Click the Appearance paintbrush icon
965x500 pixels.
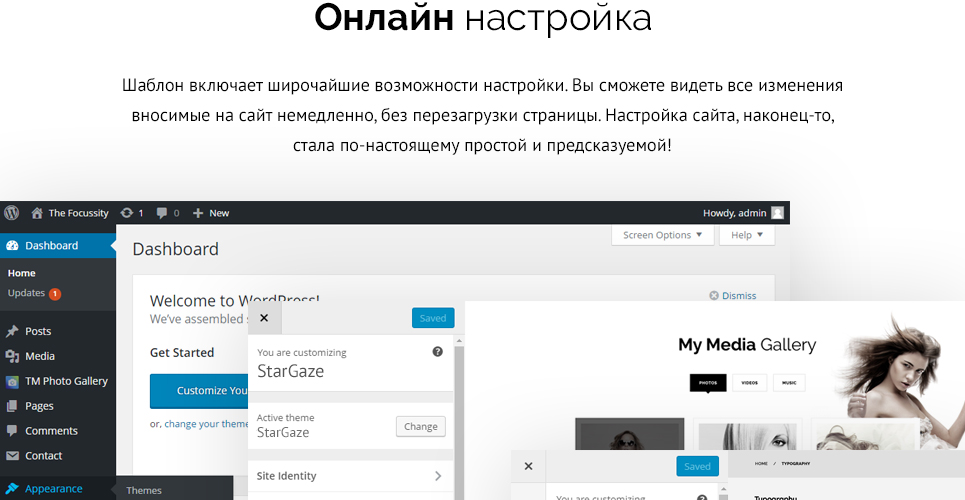pos(12,489)
